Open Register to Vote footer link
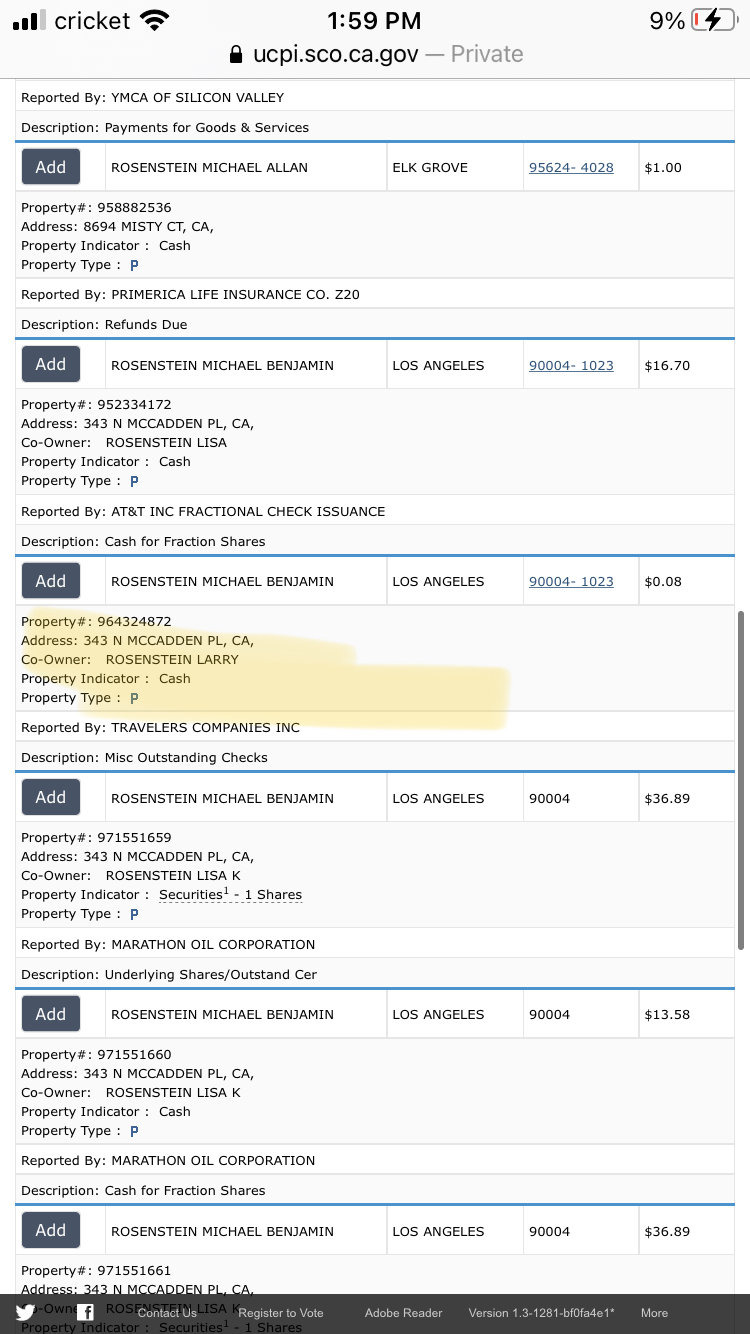 (x=281, y=1313)
